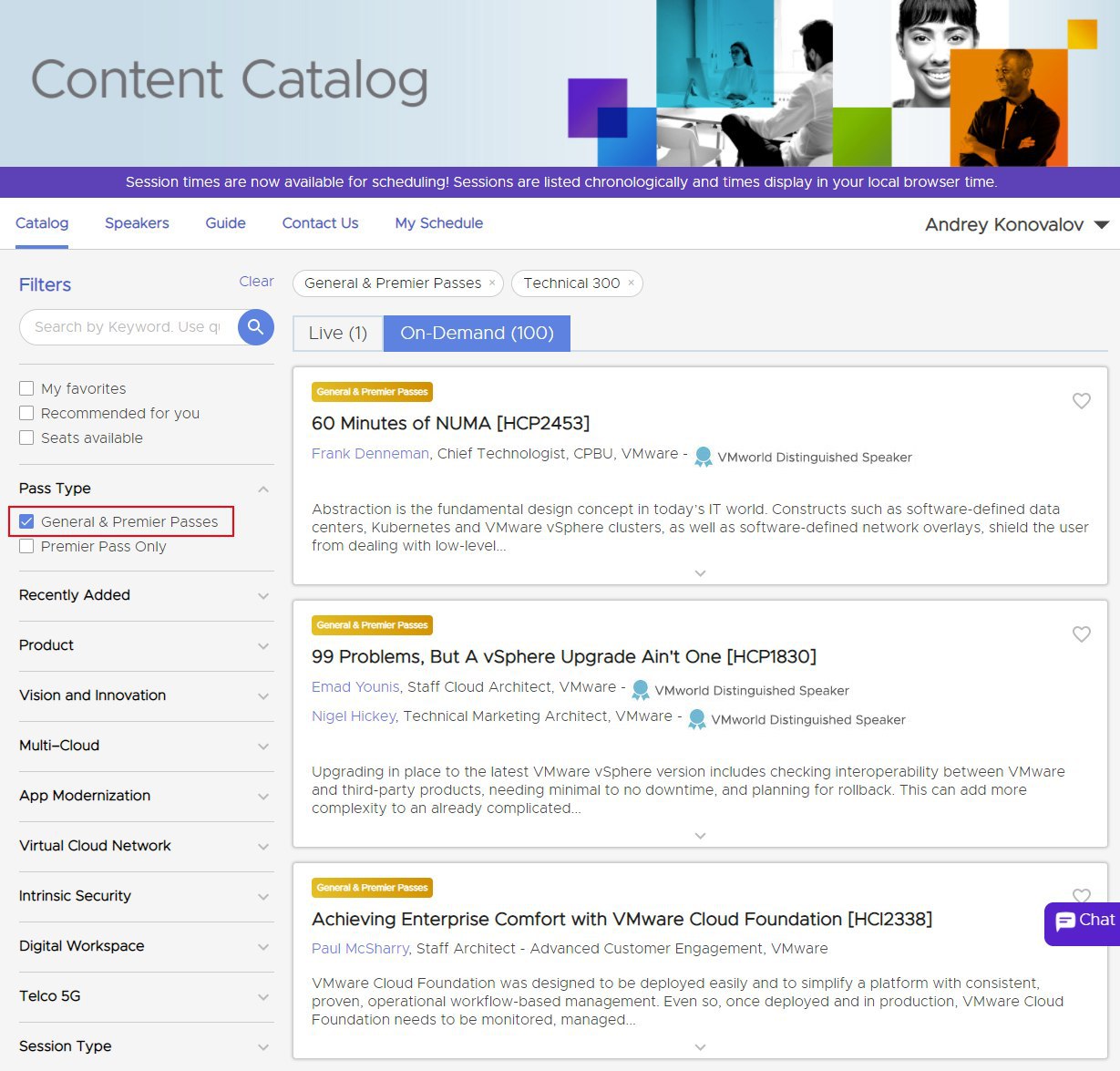Expand the Achieving Enterprise Comfort description chevron
This screenshot has width=1120, height=1071.
tap(700, 1047)
